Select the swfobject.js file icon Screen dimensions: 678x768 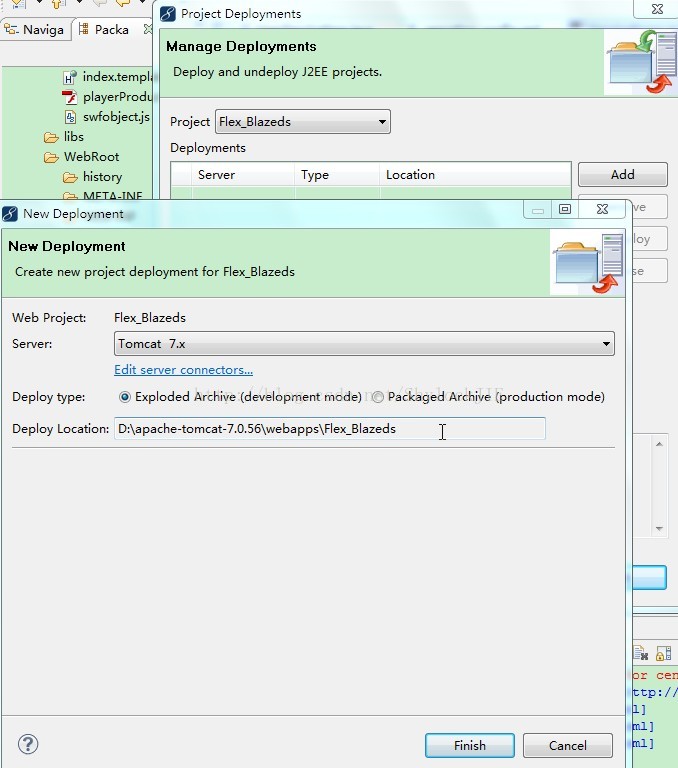(70, 117)
